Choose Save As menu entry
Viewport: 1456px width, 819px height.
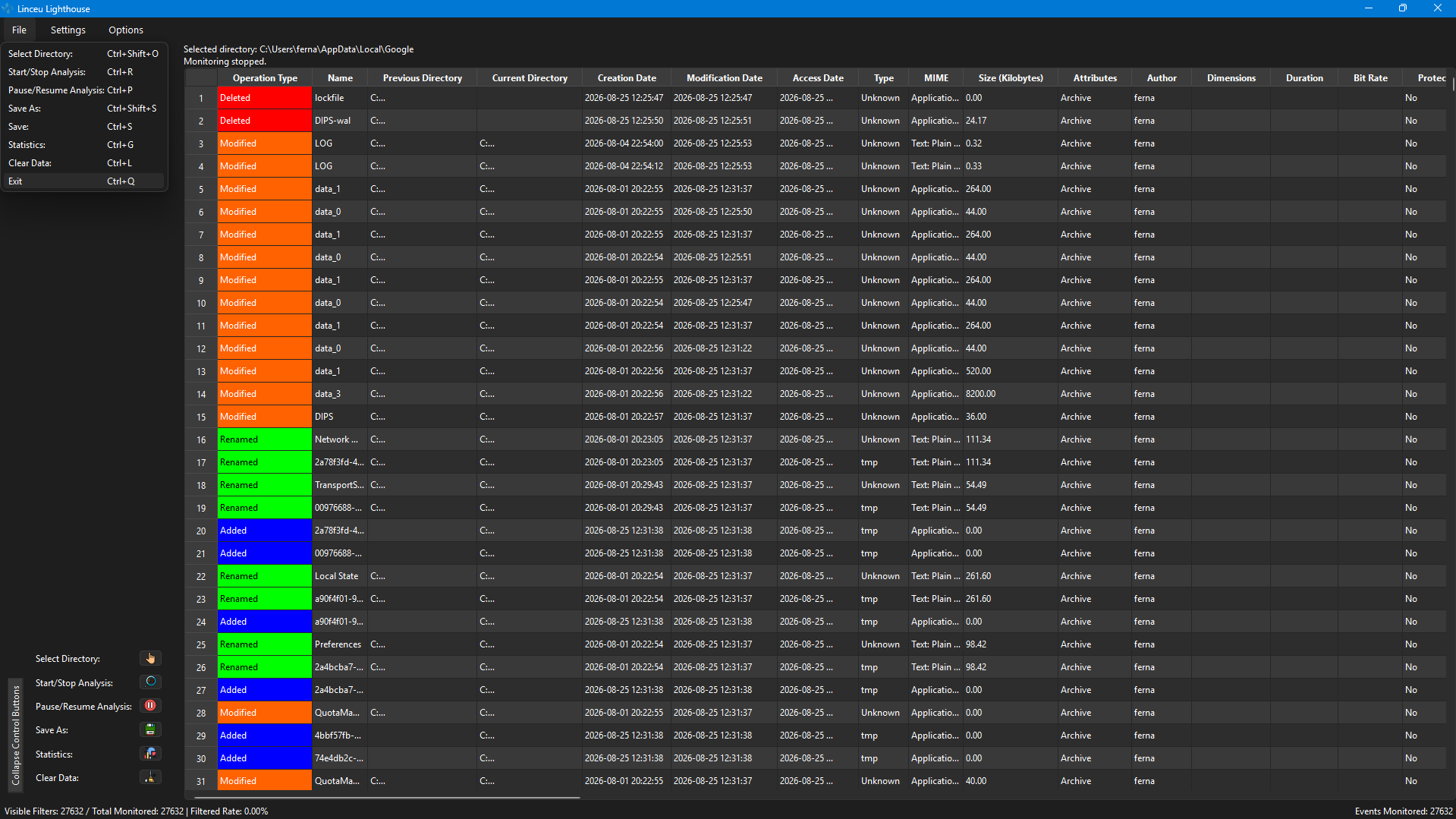click(x=83, y=109)
